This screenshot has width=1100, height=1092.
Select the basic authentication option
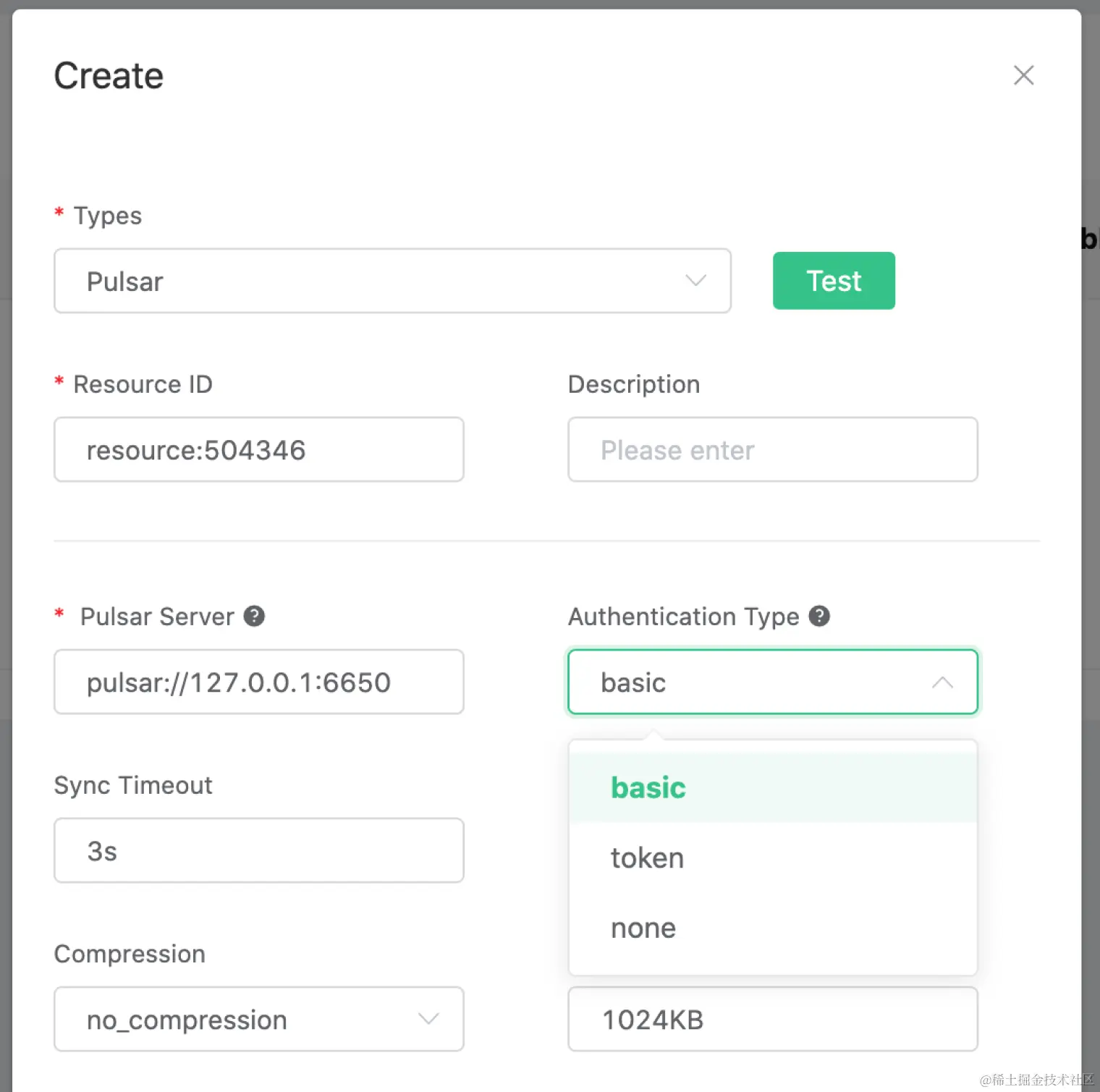(x=773, y=787)
